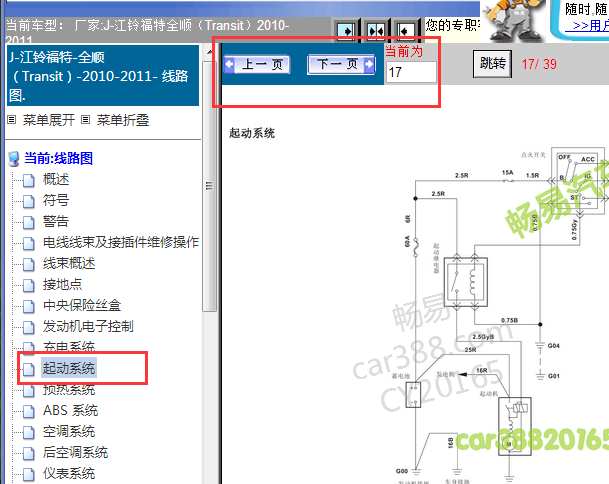Click the 起动系统 page heading text

pos(252,133)
